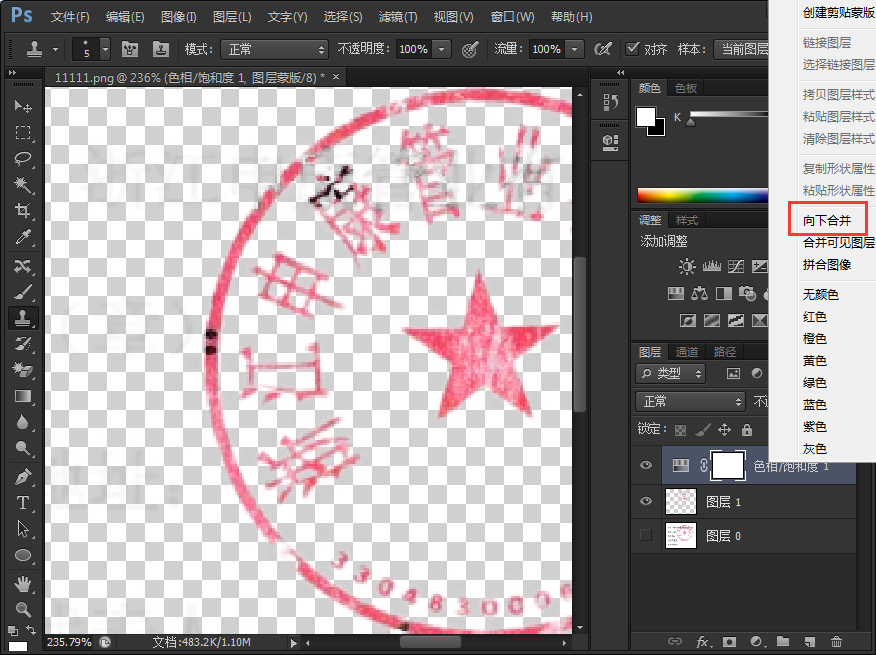Select the Brush tool
The height and width of the screenshot is (655, 876).
click(x=23, y=291)
